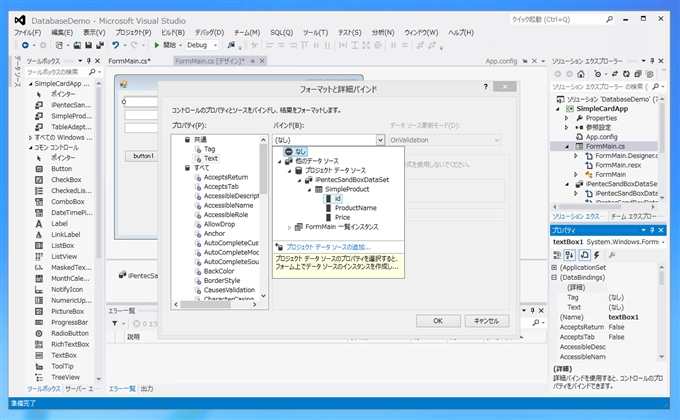Open the Debug menu
This screenshot has width=680, height=420.
pos(209,33)
